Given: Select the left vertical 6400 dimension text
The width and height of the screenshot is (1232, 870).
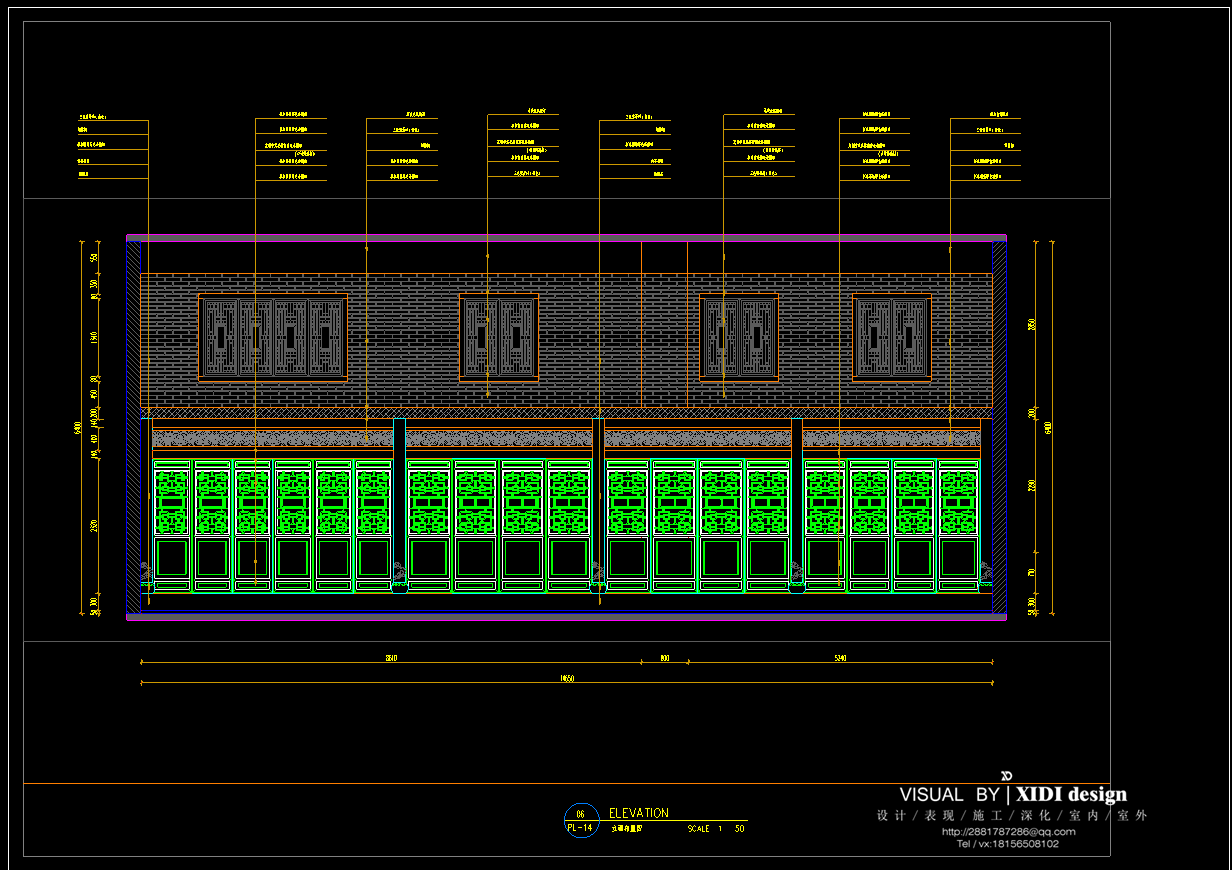Looking at the screenshot, I should click(78, 428).
